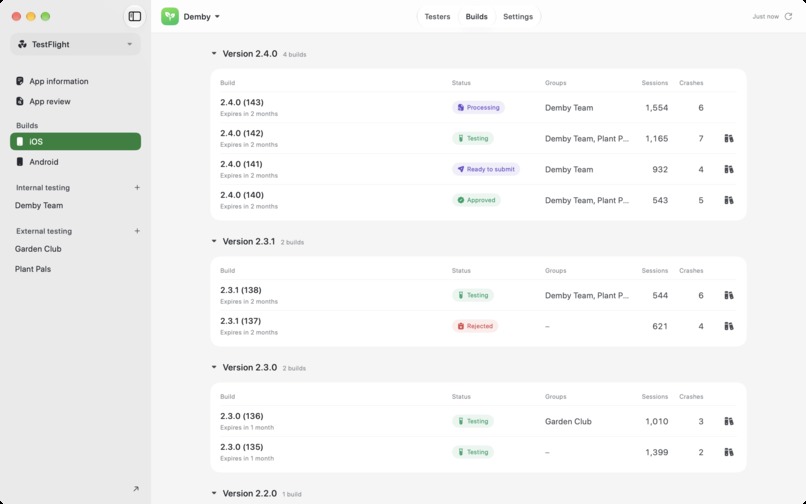Screen dimensions: 806x504
Task: Click the binoculars icon for build 2.4.0 (142)
Action: point(729,138)
